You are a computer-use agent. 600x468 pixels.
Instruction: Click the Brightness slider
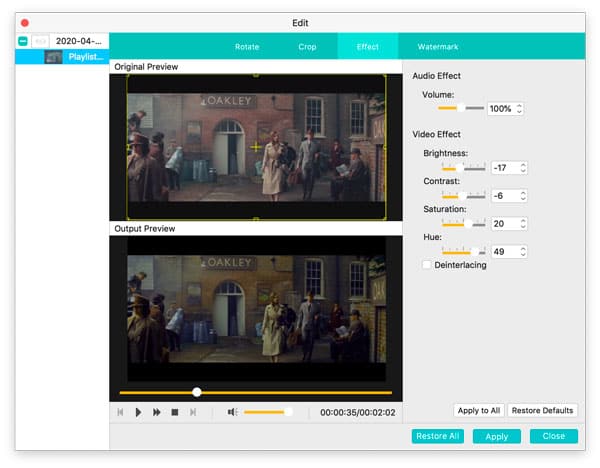(x=463, y=168)
